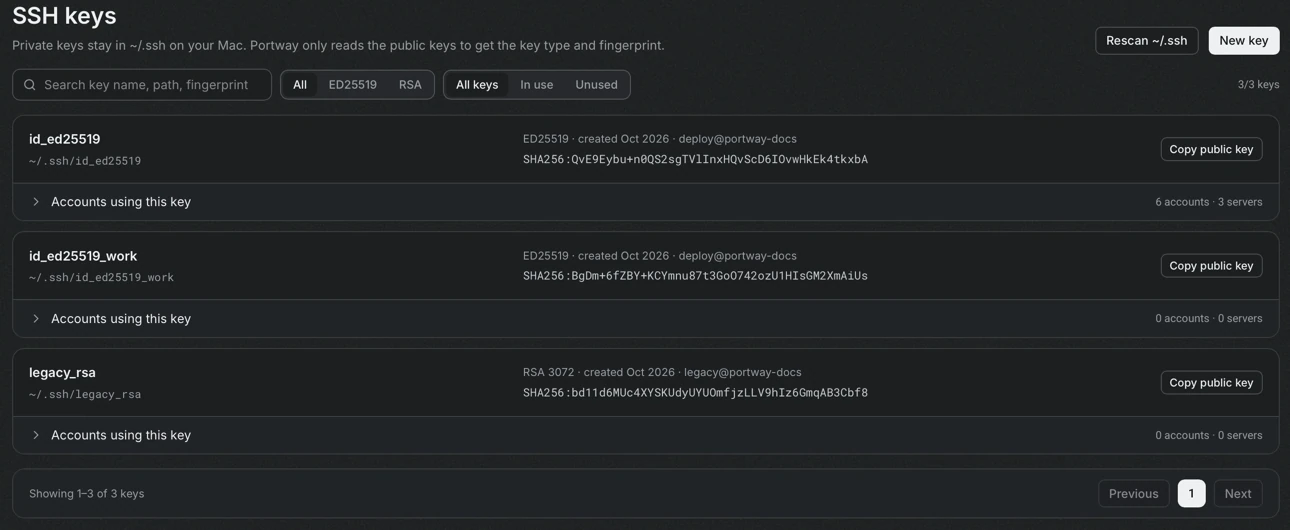The height and width of the screenshot is (530, 1290).
Task: Click path ~/.ssh/id_ed25519_work
Action: 101,278
